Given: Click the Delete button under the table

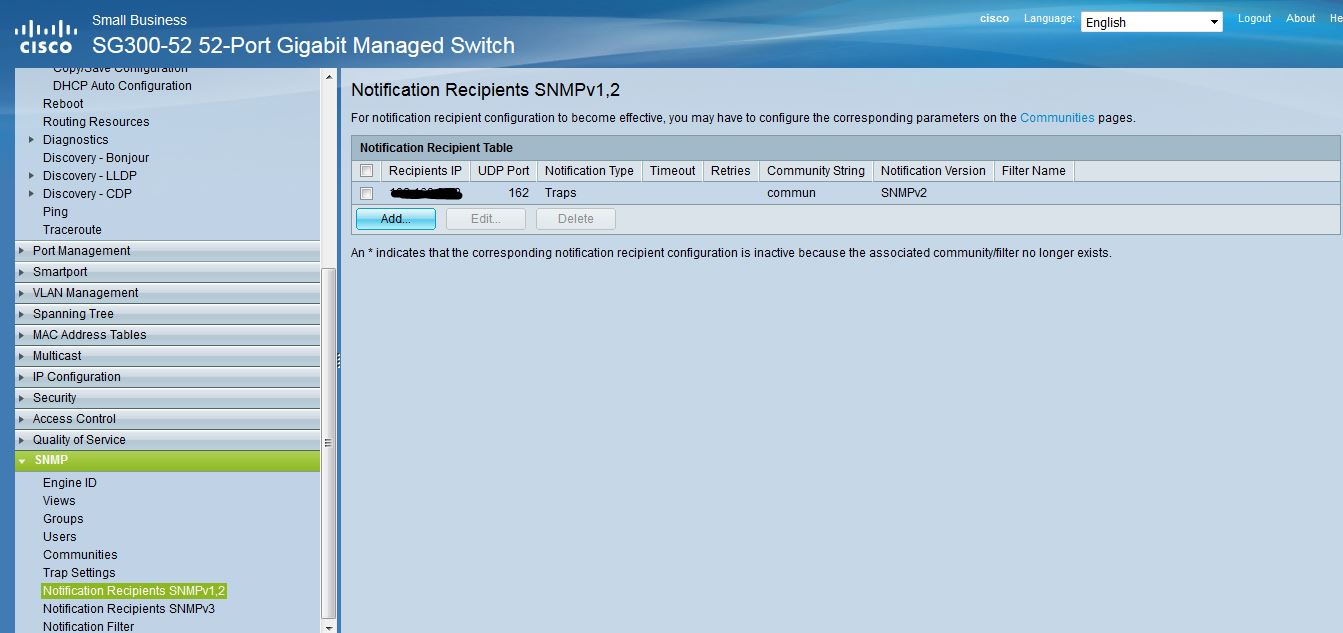Looking at the screenshot, I should click(x=576, y=219).
